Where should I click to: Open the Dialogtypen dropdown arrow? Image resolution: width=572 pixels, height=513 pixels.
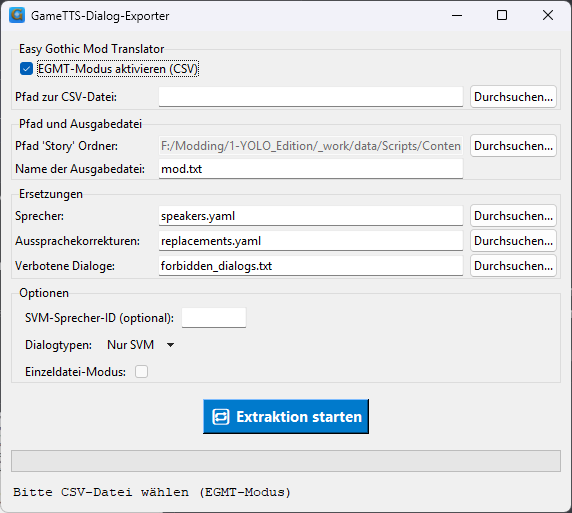click(x=170, y=345)
